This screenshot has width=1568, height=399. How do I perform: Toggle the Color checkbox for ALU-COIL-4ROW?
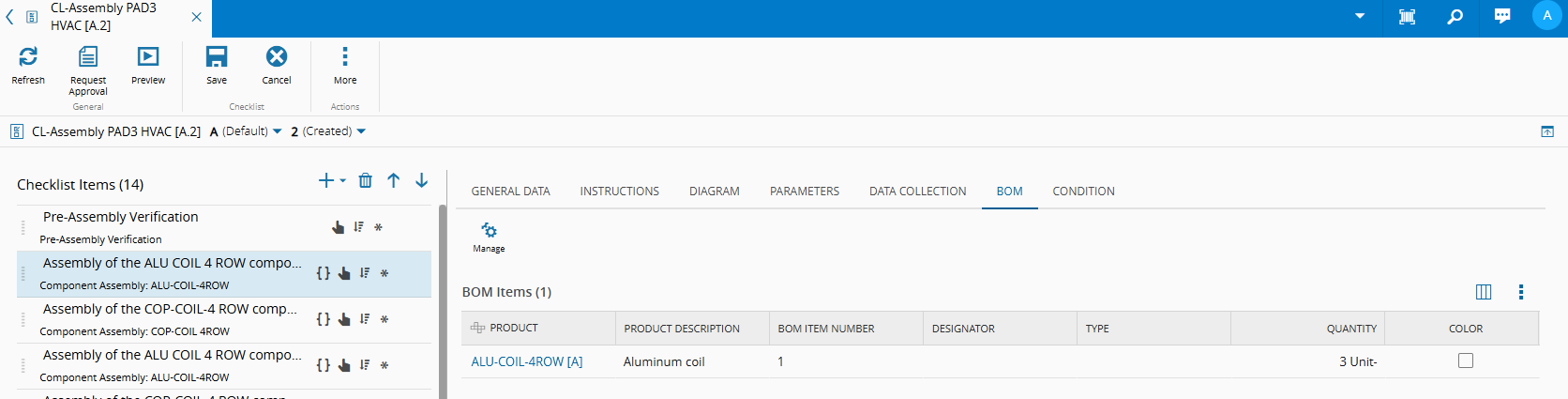pyautogui.click(x=1466, y=361)
